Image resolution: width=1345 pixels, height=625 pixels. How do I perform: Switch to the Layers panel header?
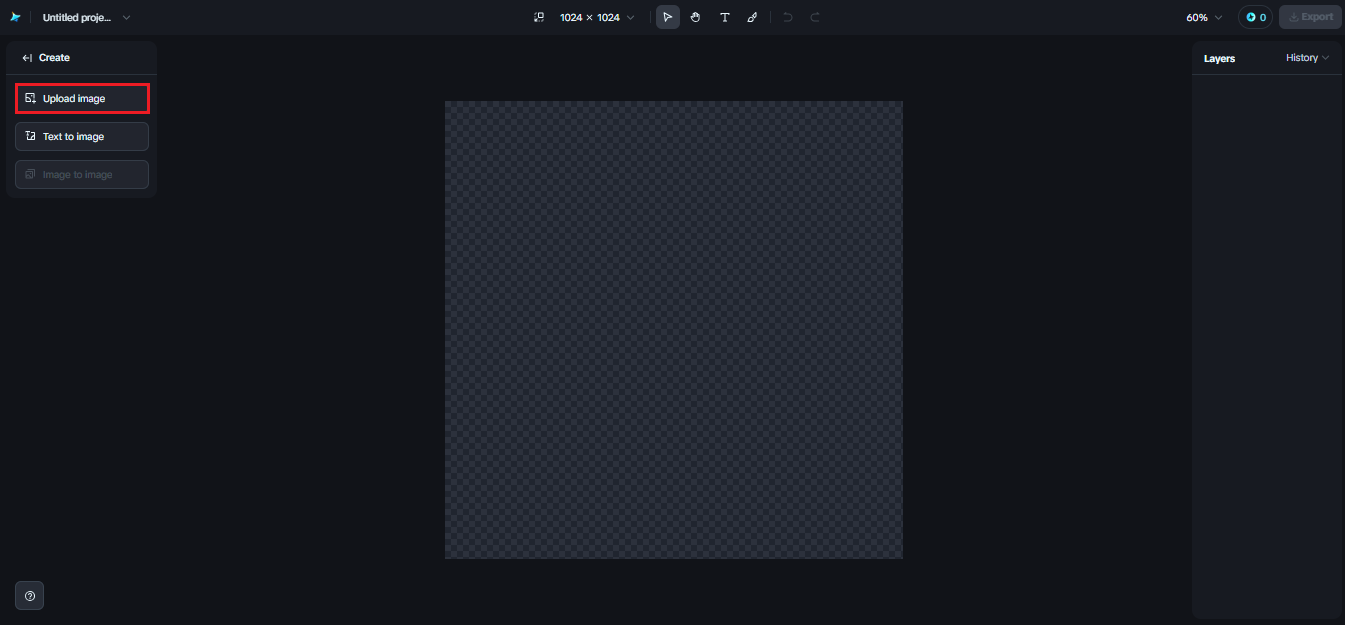pyautogui.click(x=1219, y=58)
